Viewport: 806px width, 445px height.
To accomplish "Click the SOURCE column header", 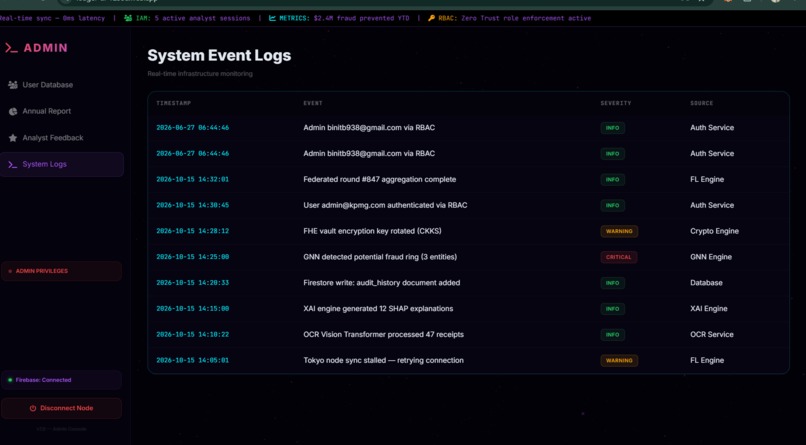I will click(702, 103).
